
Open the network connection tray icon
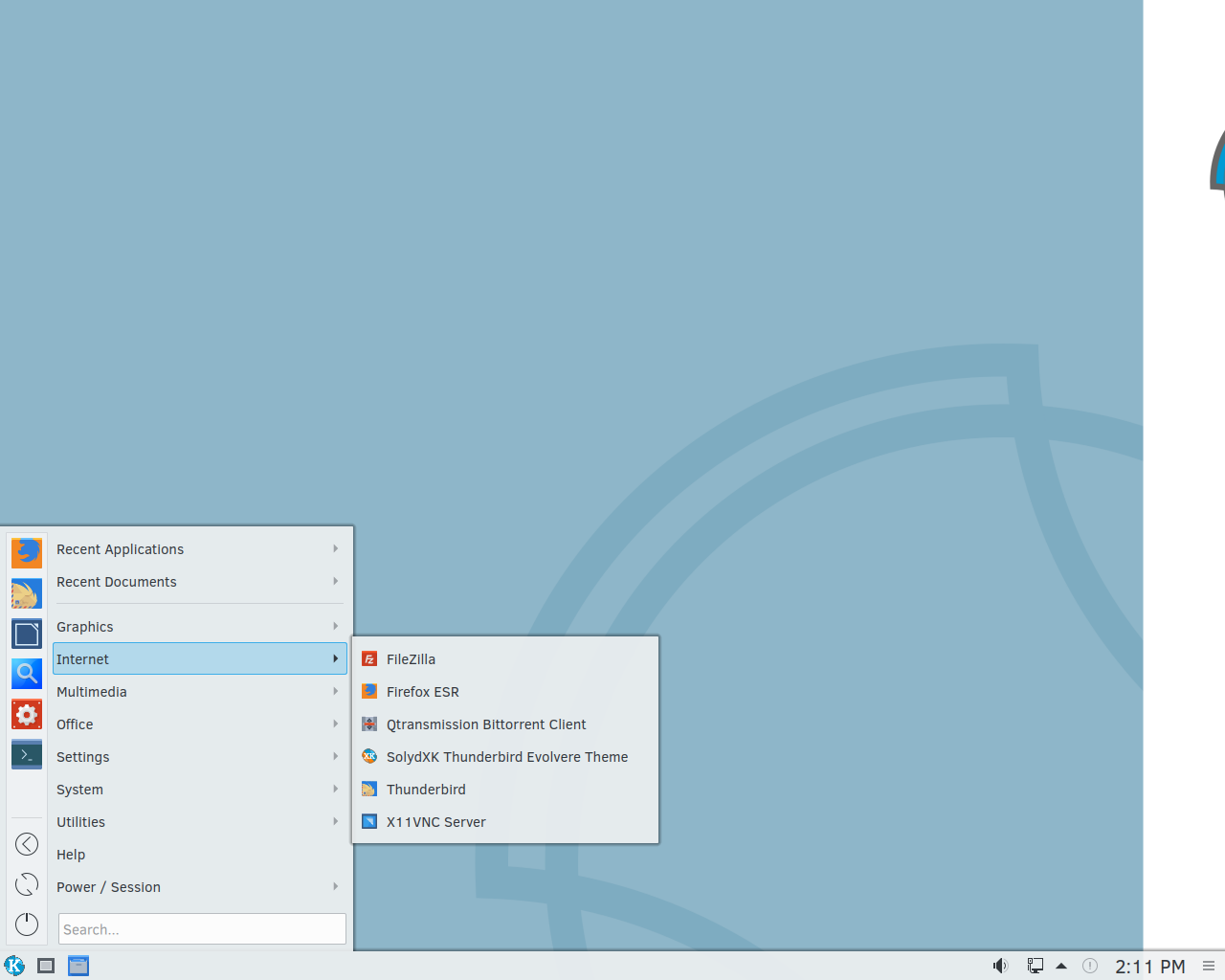pos(1035,966)
